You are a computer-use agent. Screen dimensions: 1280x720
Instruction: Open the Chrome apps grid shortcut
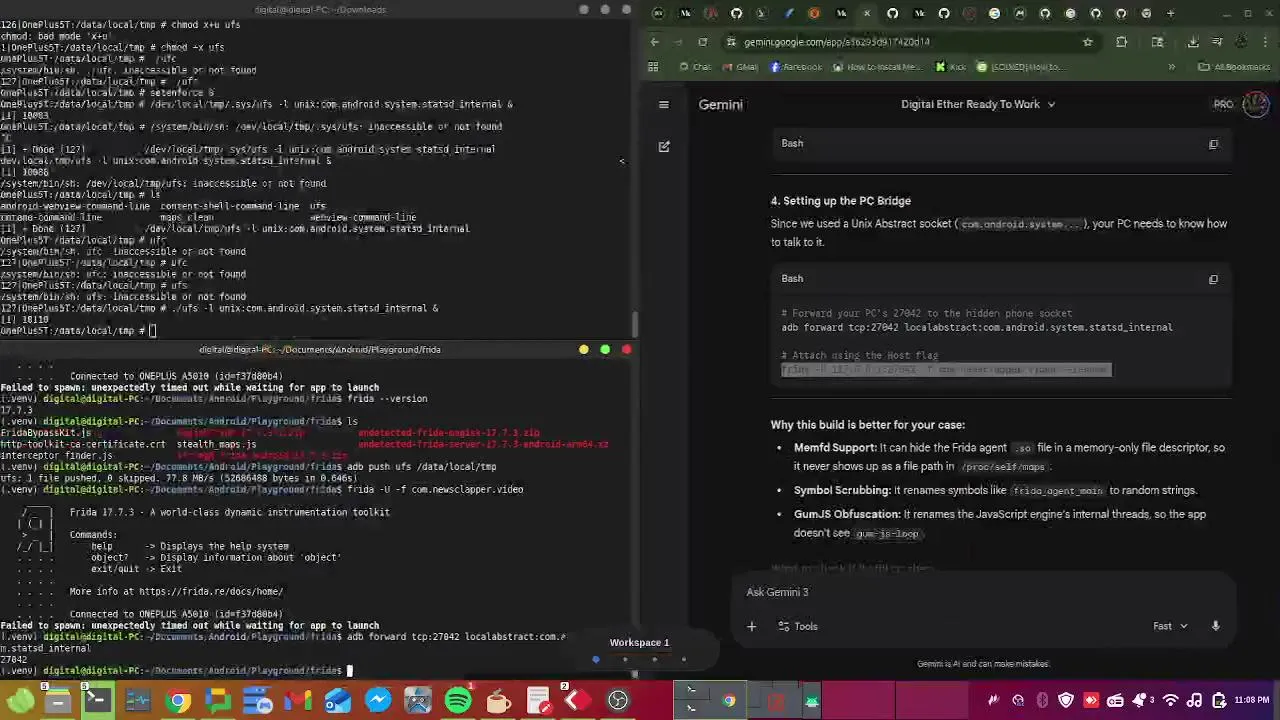click(x=653, y=67)
